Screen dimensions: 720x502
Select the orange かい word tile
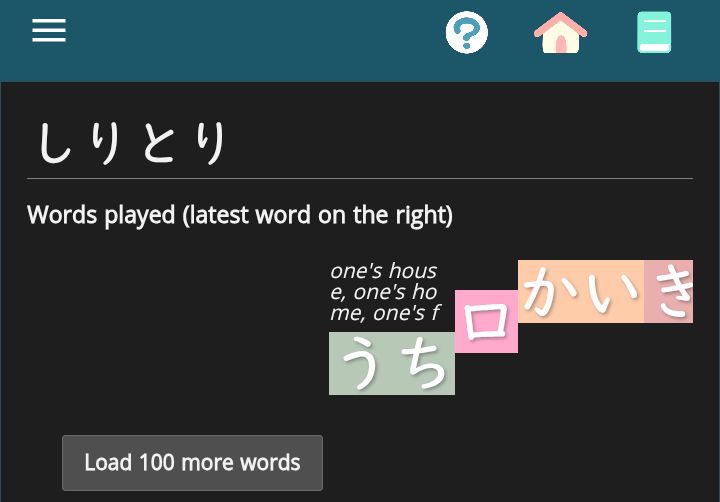click(580, 291)
